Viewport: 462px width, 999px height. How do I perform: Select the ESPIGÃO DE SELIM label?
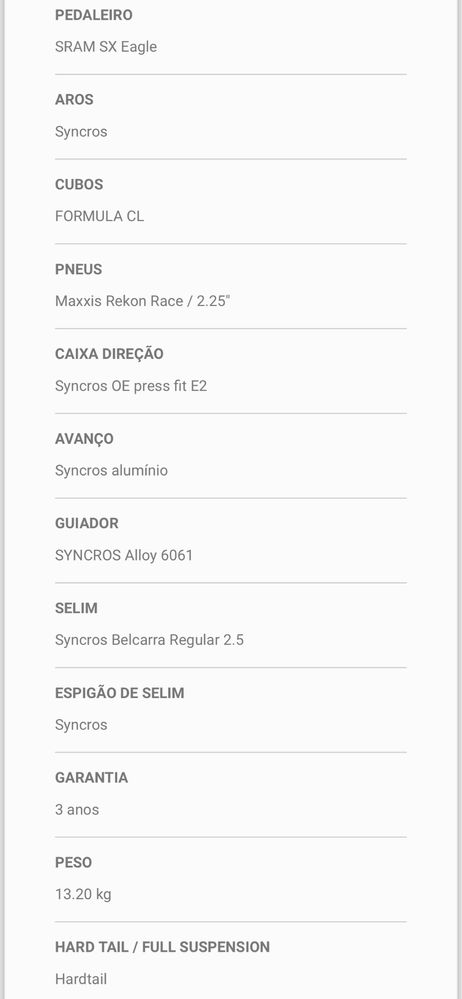click(120, 693)
